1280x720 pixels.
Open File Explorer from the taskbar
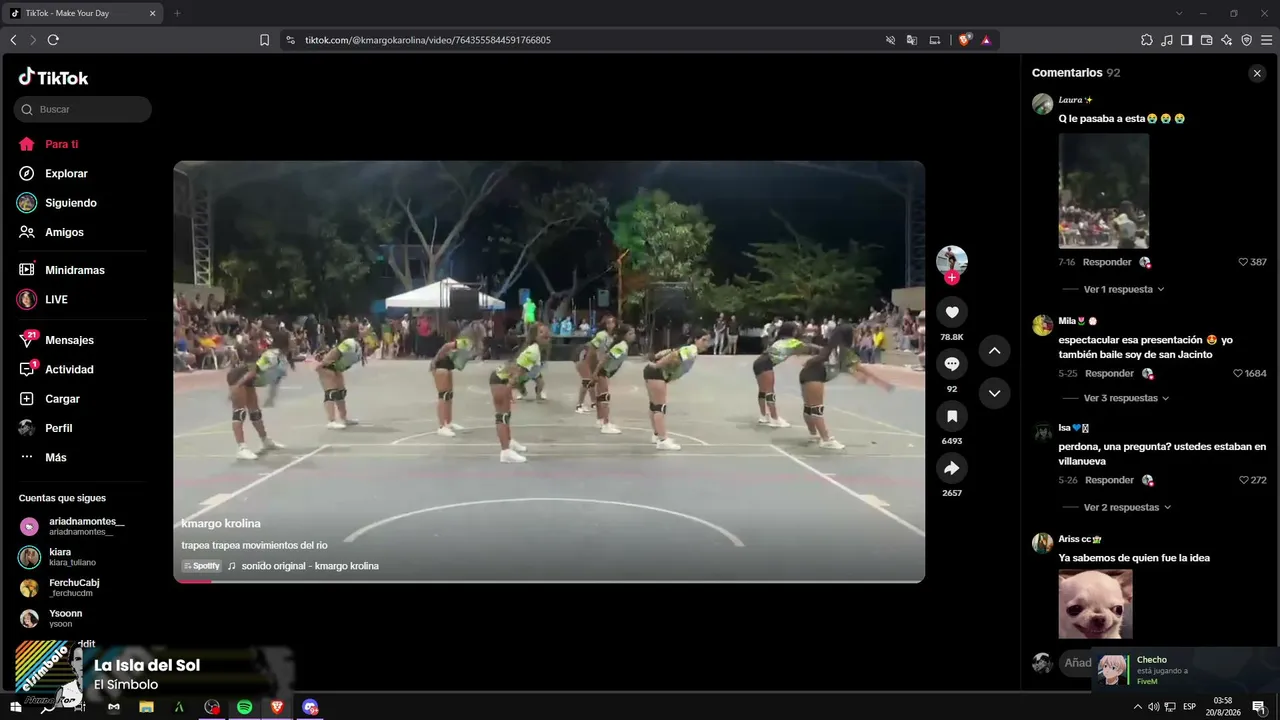point(146,707)
